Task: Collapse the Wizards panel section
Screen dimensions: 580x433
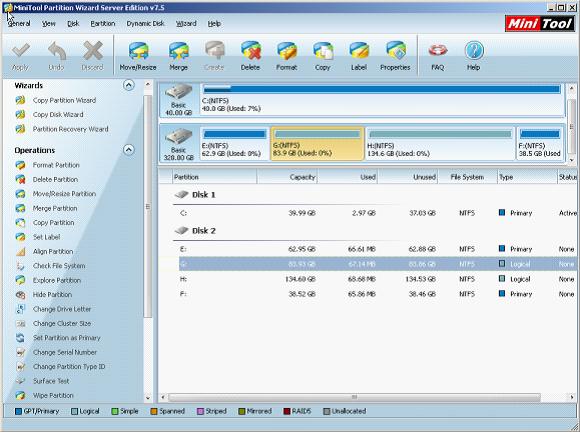Action: pos(128,85)
